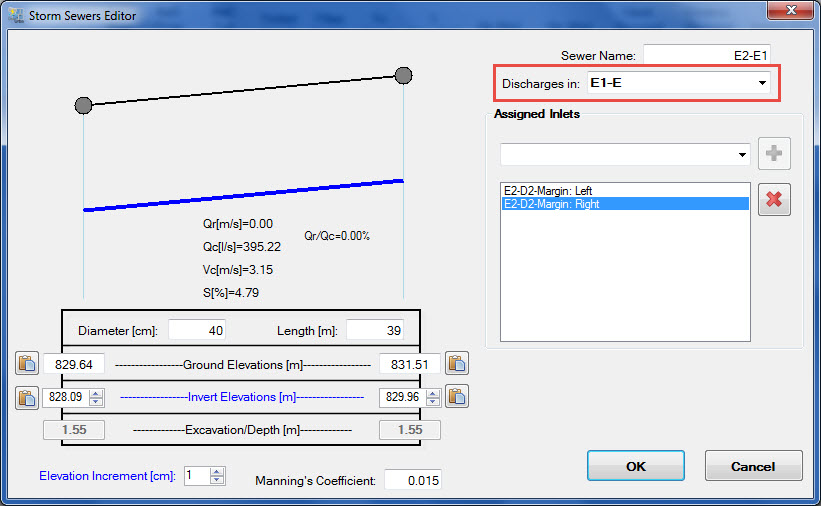Open the 'Discharges in' dropdown
This screenshot has height=506, width=821.
click(x=762, y=83)
